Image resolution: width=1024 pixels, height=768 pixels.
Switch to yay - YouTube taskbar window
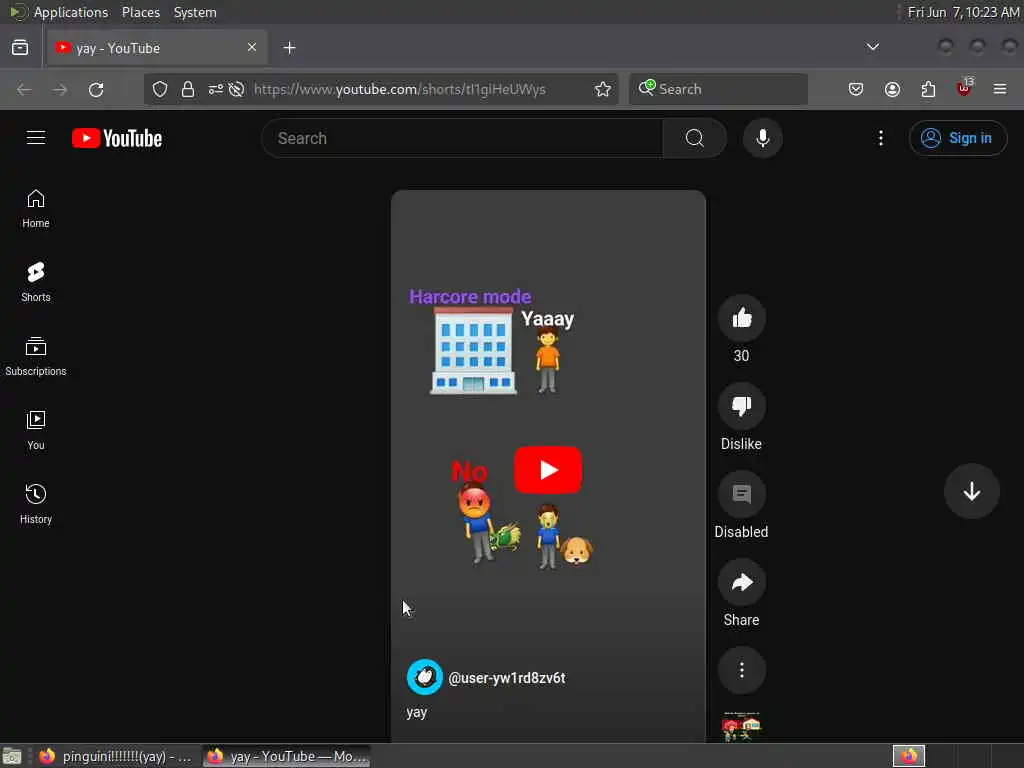[x=286, y=756]
